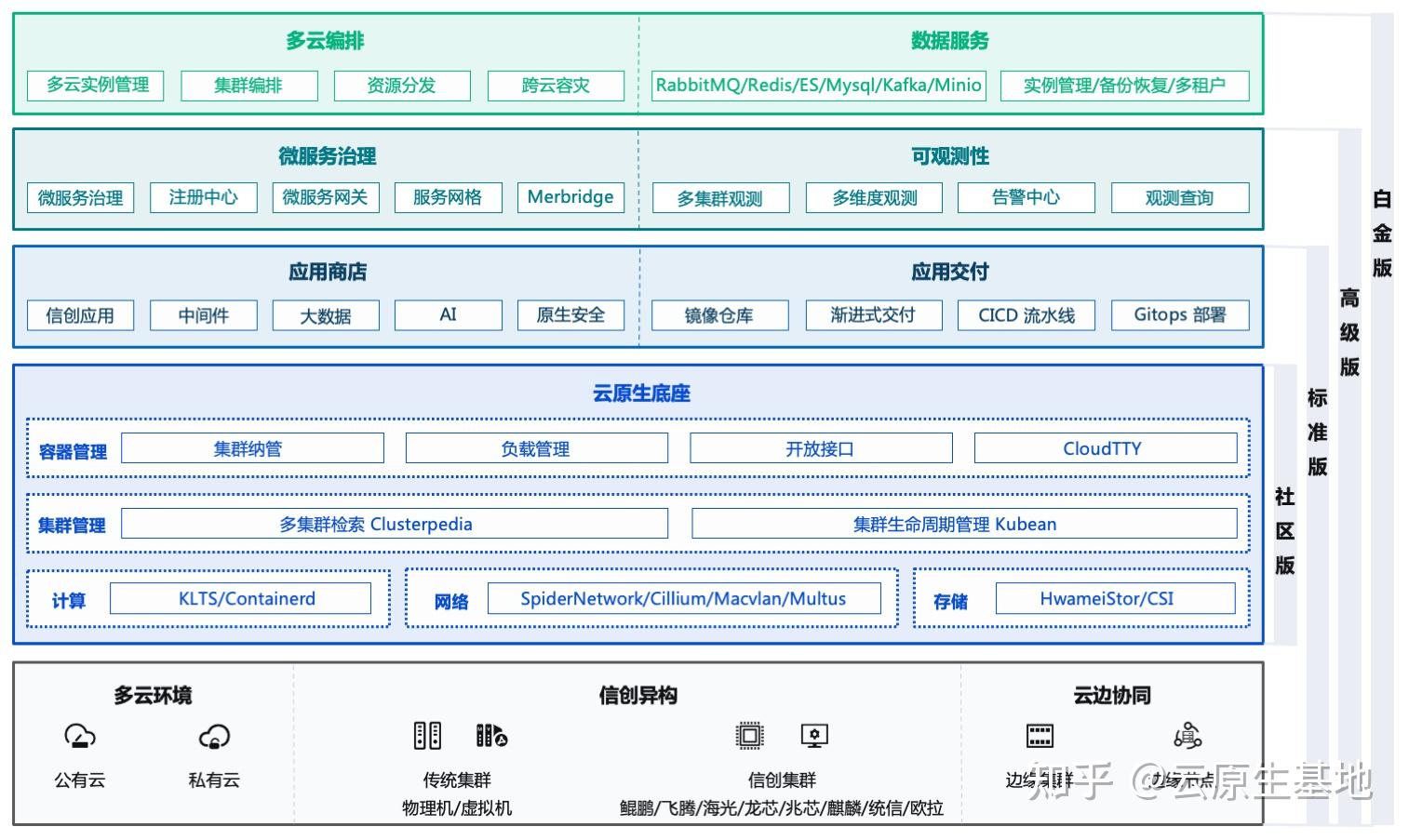Click the 信创应用 box

(x=80, y=315)
